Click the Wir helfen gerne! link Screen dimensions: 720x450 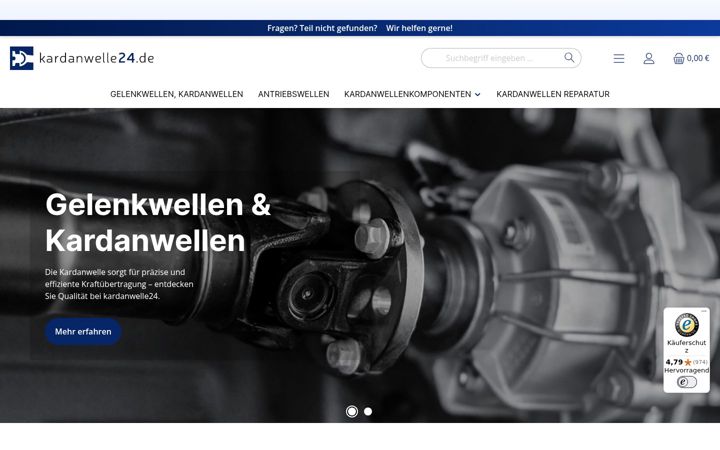point(419,28)
